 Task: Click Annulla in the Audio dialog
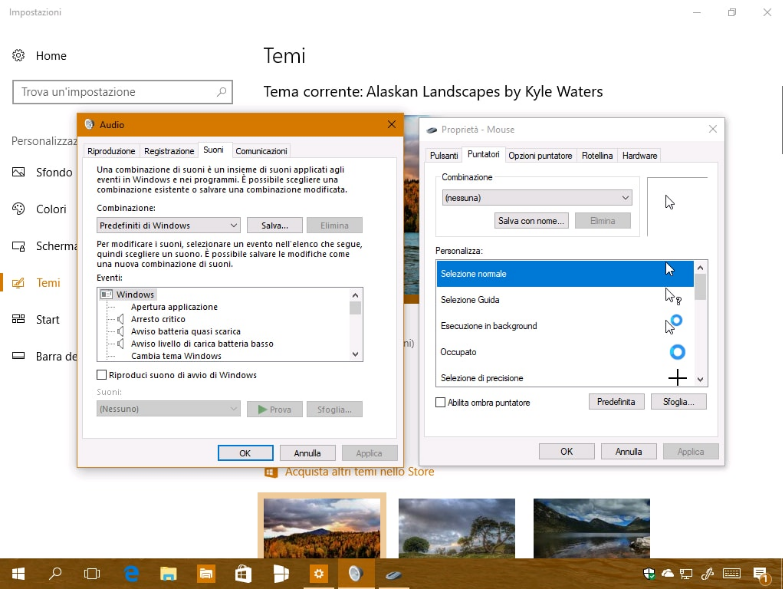click(307, 453)
